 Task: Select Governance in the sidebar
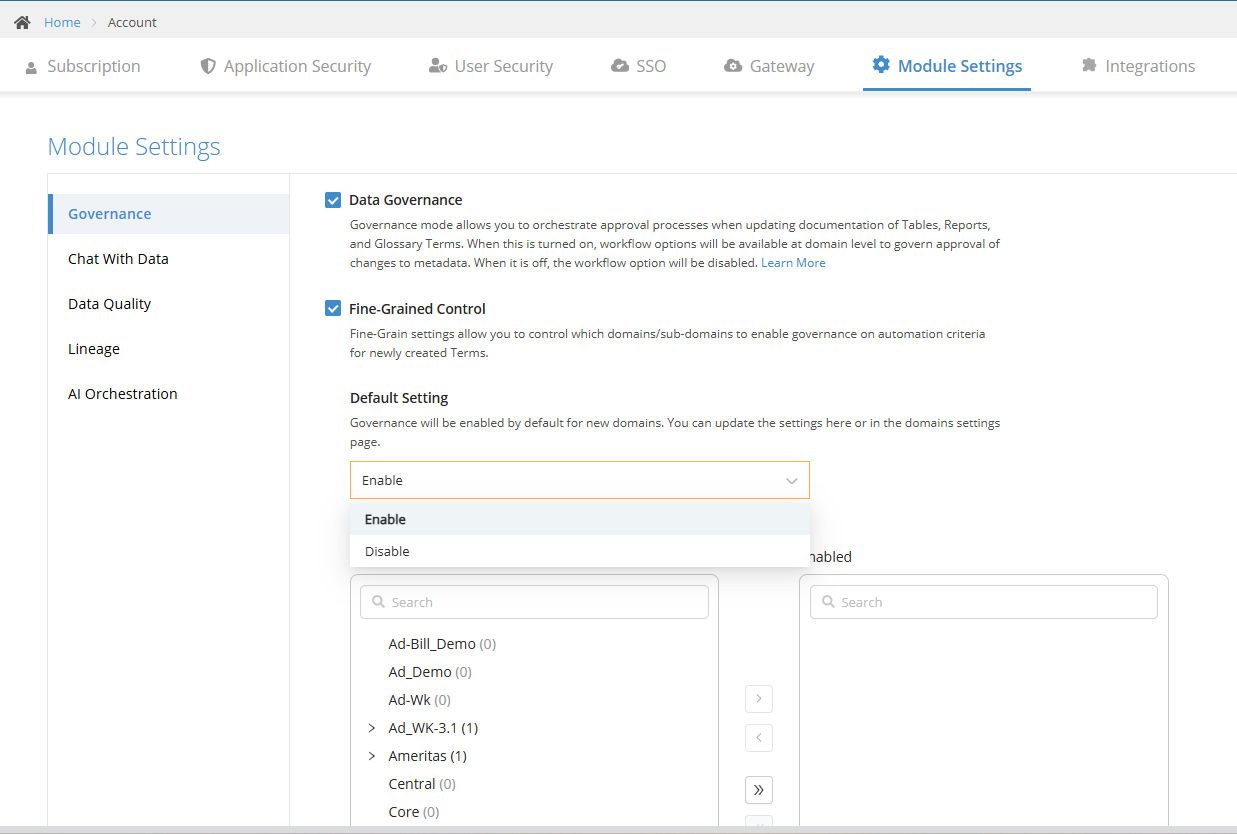tap(168, 214)
